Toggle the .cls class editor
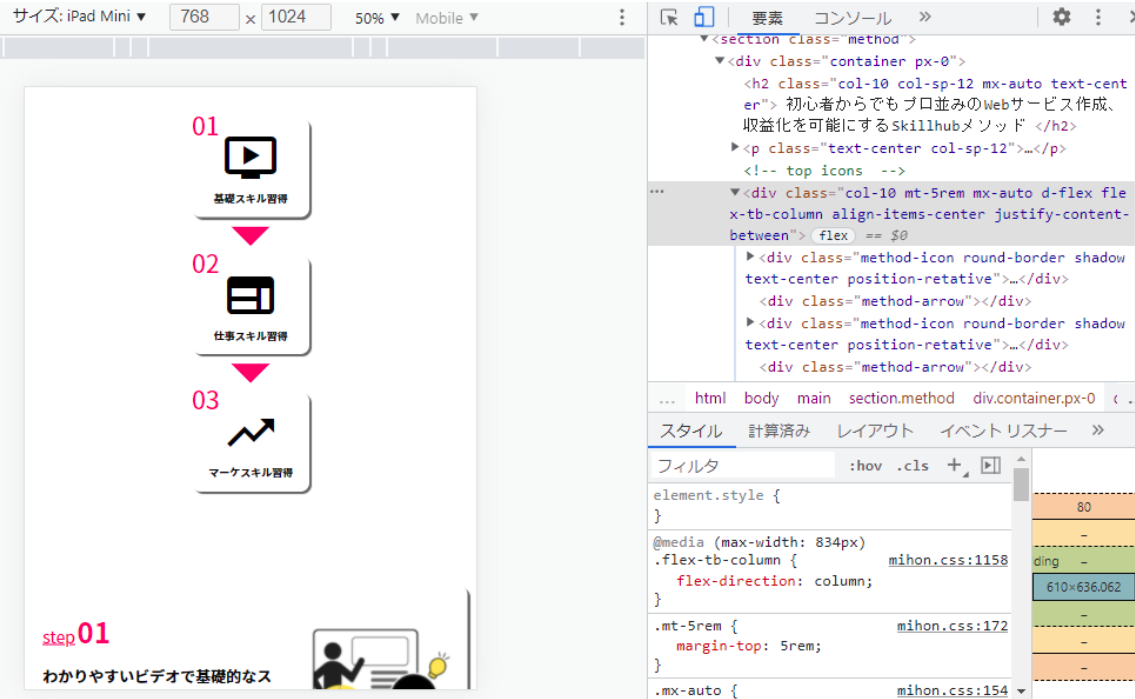This screenshot has width=1135, height=699. [x=912, y=466]
